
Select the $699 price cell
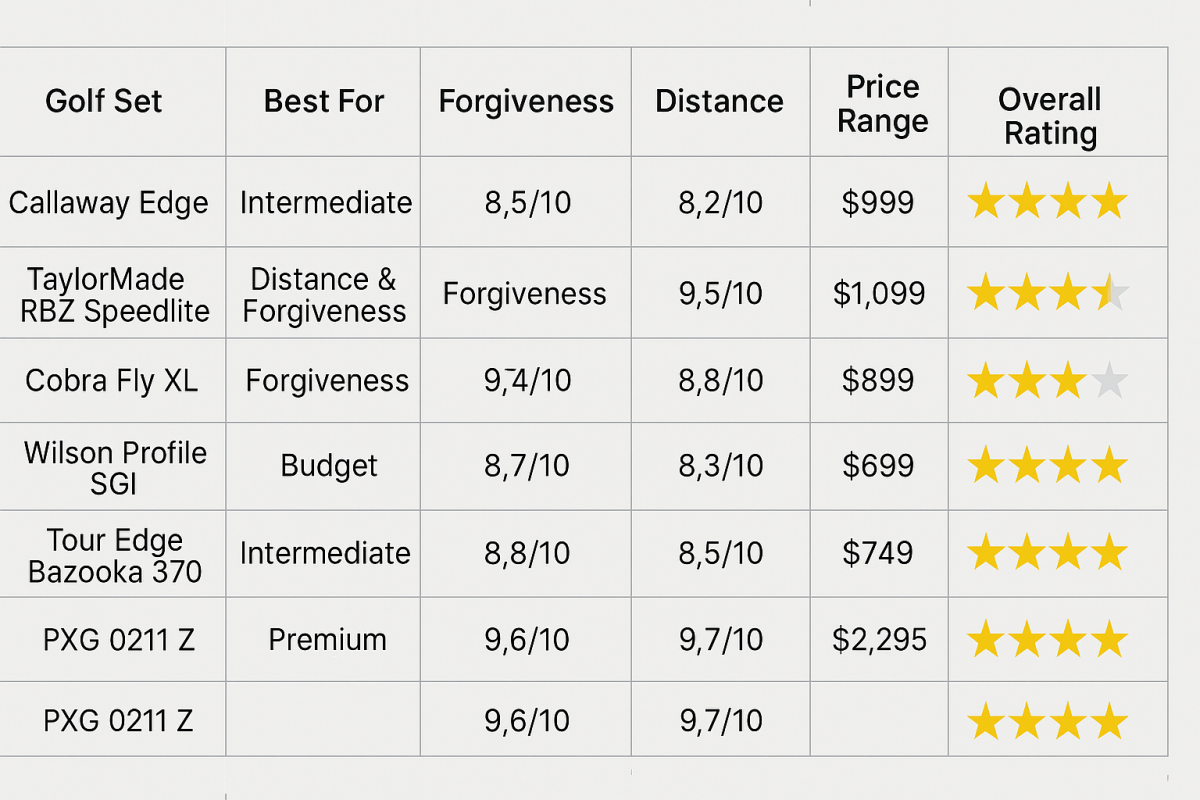(878, 466)
